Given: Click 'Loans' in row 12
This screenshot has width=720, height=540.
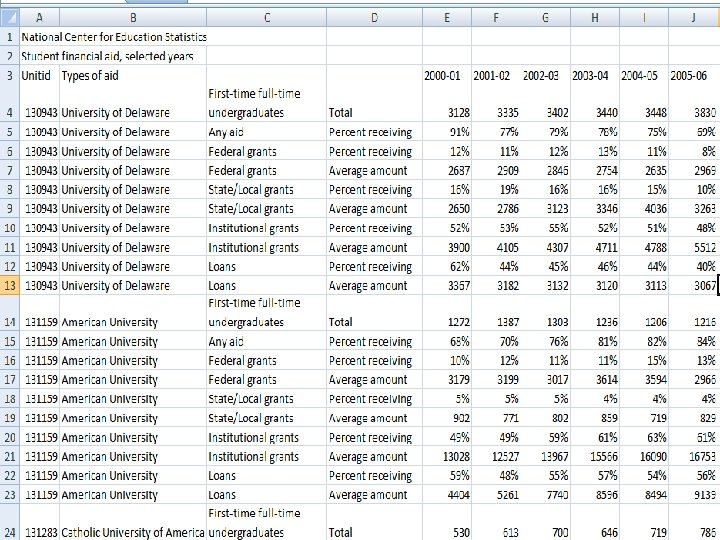Looking at the screenshot, I should tap(222, 267).
